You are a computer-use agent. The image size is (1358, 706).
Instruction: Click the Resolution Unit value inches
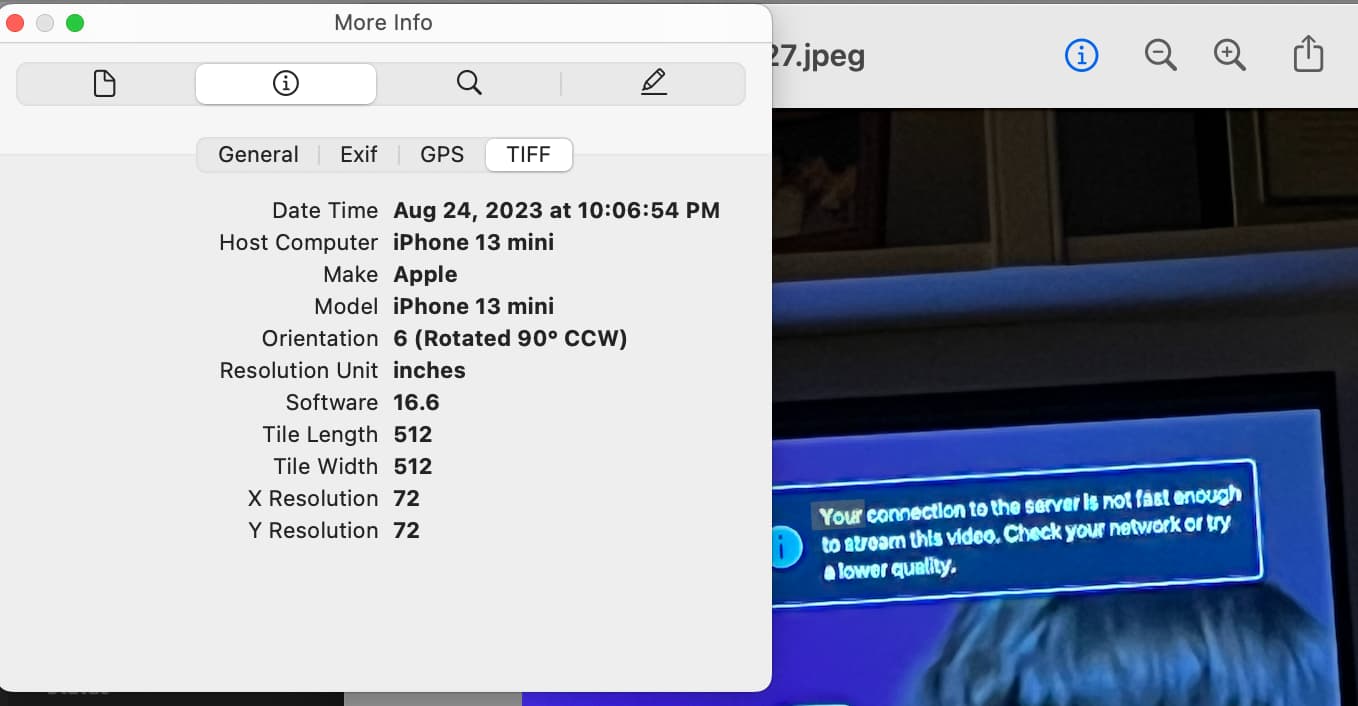429,370
